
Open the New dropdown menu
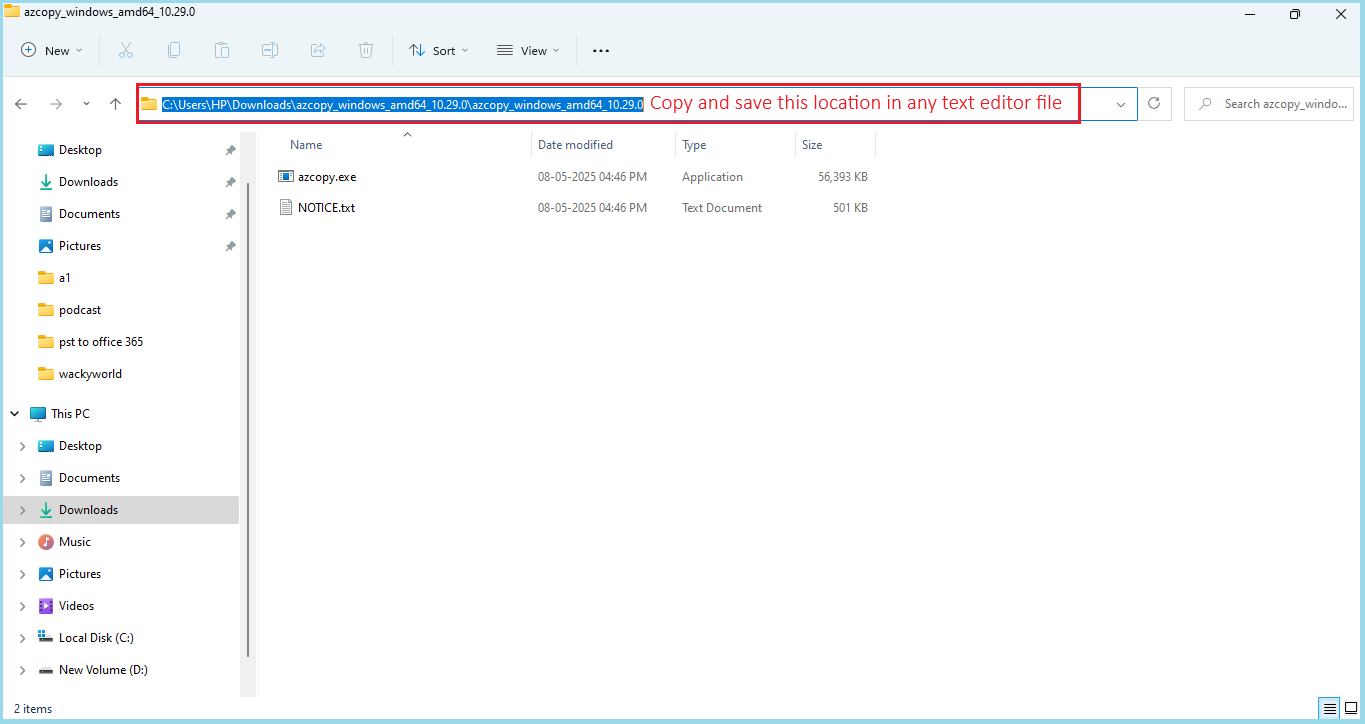pos(52,50)
